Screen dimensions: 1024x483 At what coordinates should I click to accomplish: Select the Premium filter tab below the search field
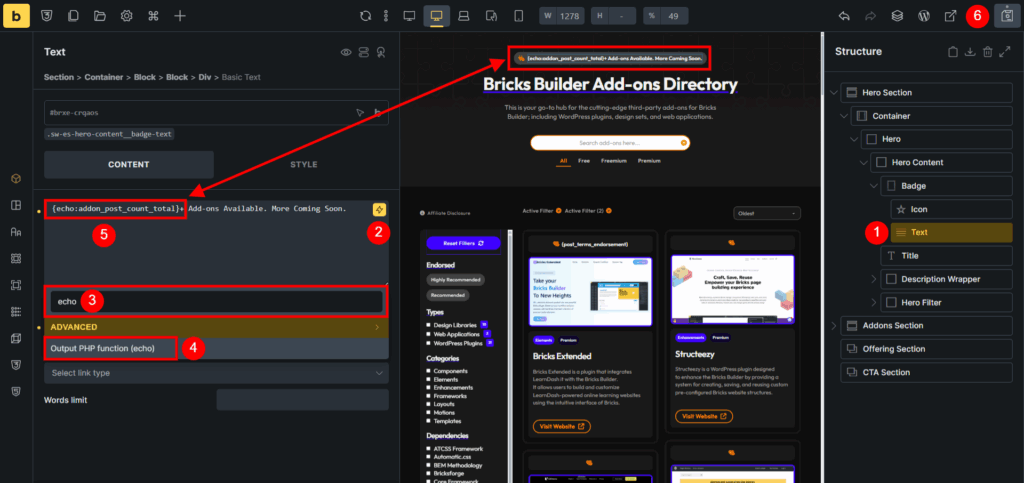point(649,161)
